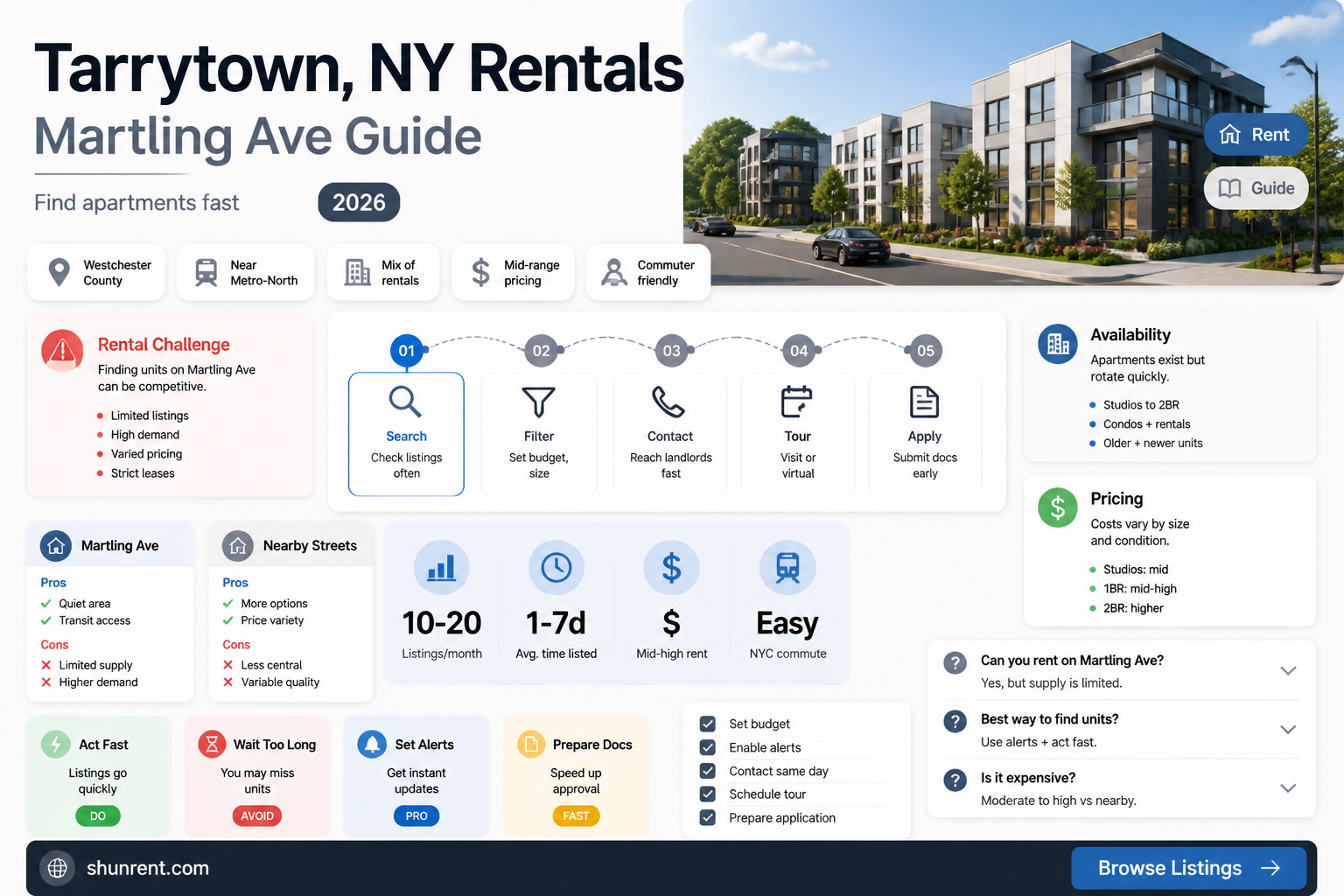Click the globe icon beside shunrent.com

pos(58,868)
